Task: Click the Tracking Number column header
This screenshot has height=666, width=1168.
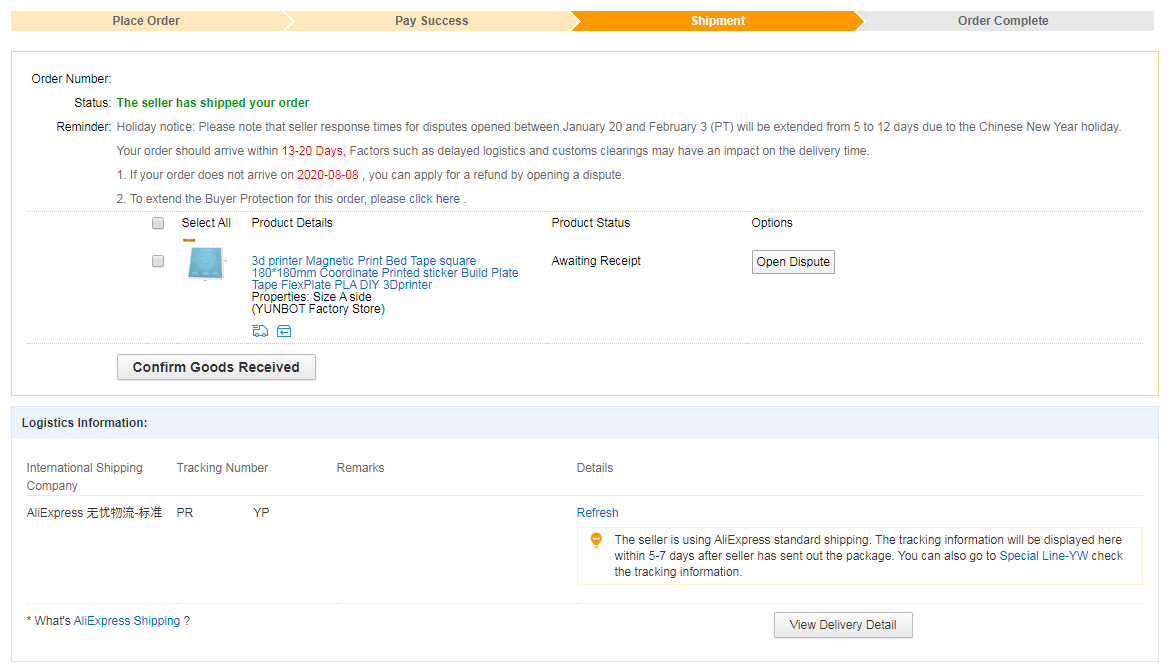Action: click(x=222, y=468)
